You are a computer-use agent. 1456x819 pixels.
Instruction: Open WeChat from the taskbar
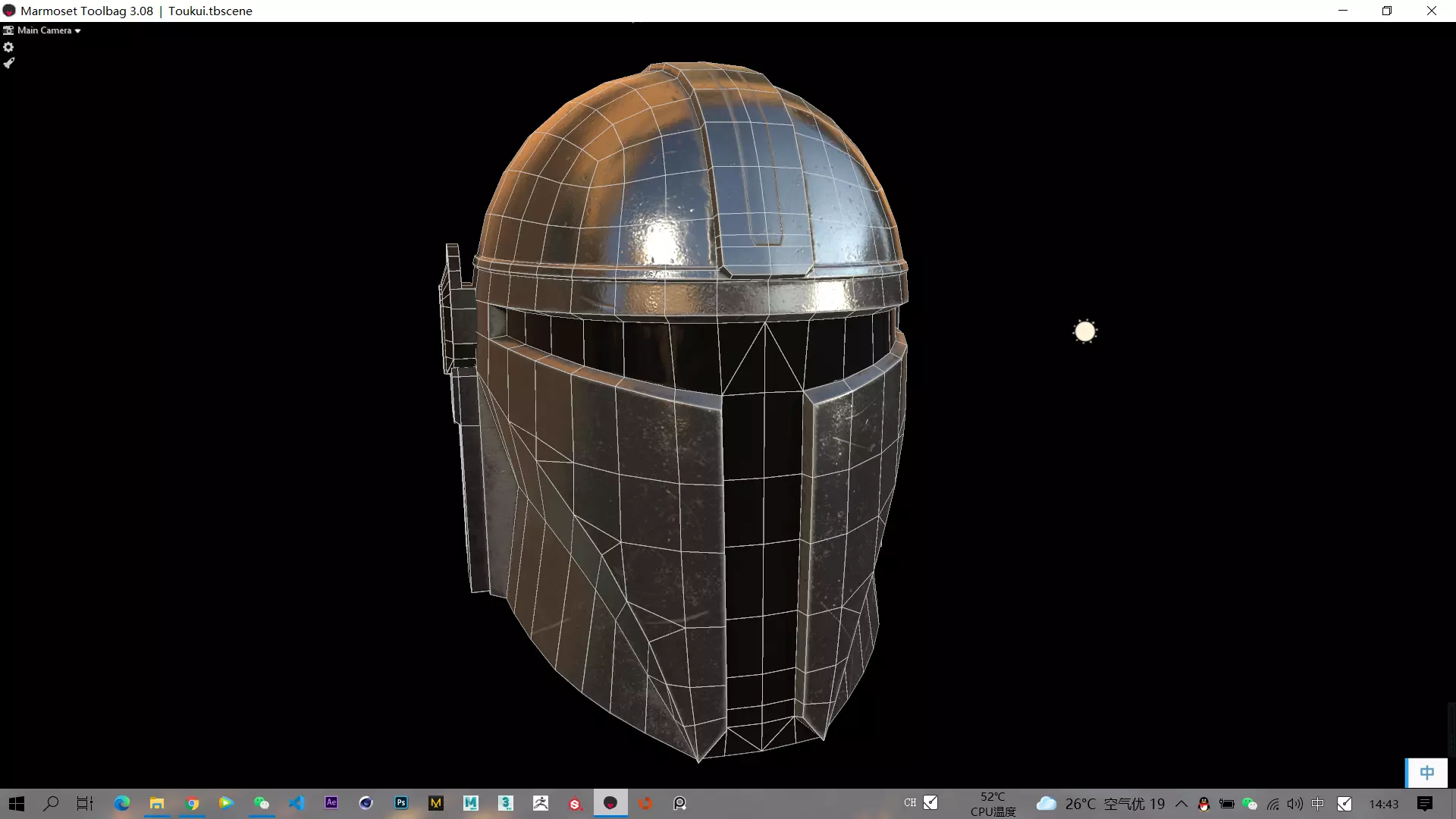click(262, 803)
